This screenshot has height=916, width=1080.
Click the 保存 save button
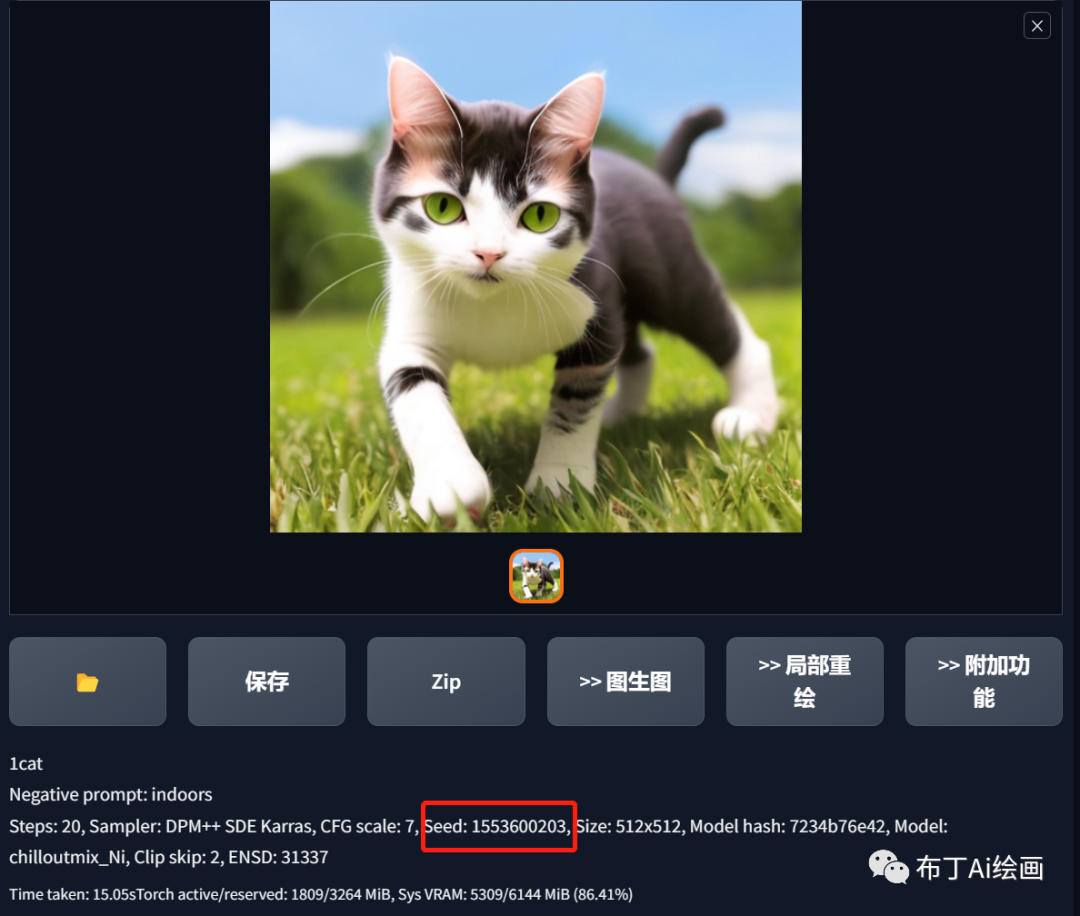pos(267,682)
